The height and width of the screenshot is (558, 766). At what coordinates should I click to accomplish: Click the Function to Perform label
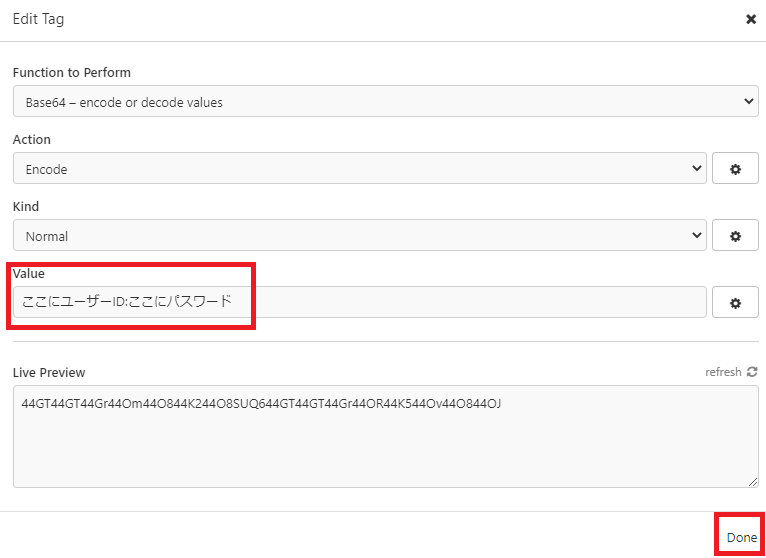(72, 73)
